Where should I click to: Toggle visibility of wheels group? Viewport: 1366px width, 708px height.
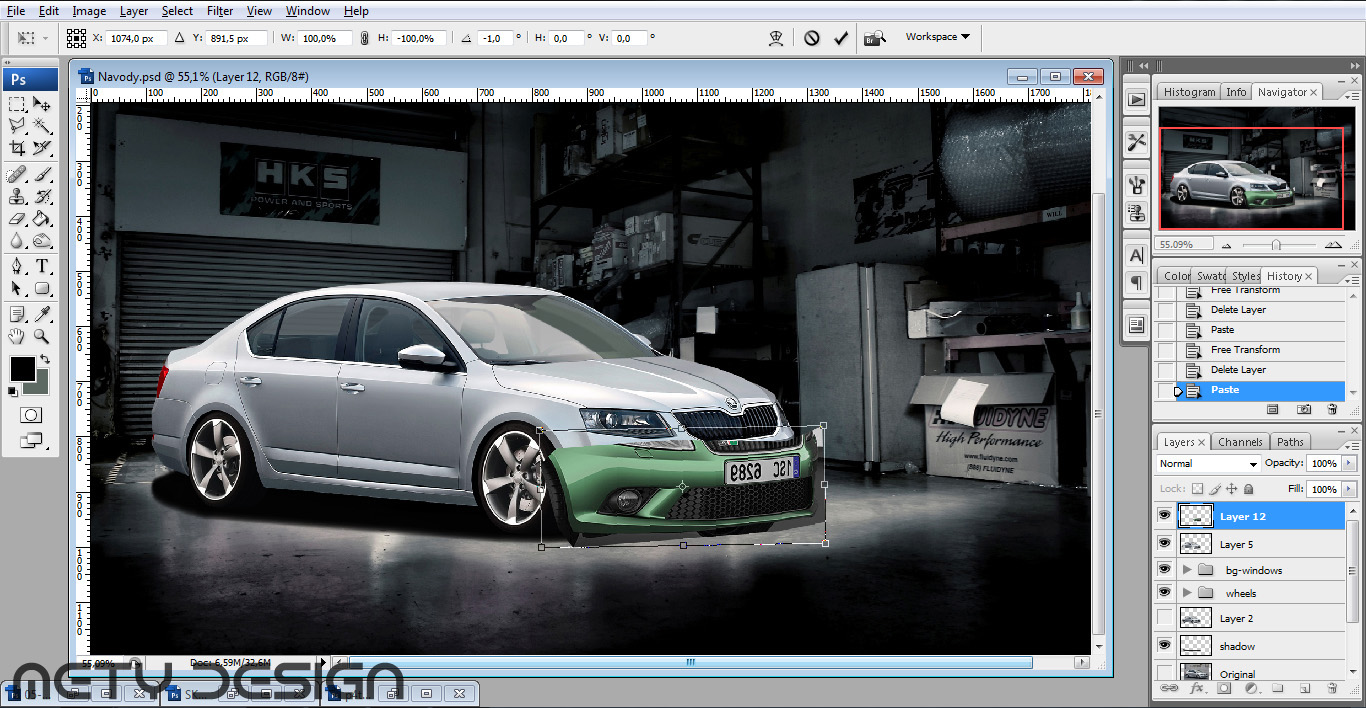(1164, 593)
